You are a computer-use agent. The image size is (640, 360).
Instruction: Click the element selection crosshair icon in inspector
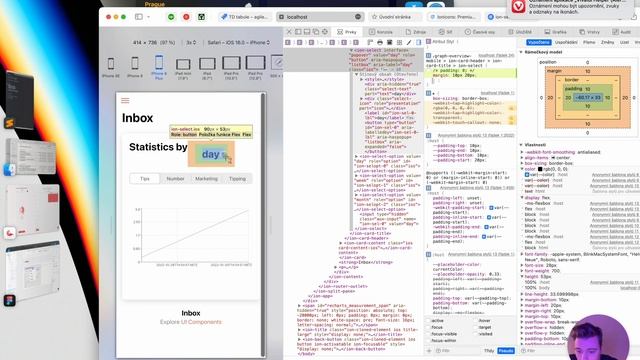(x=325, y=32)
